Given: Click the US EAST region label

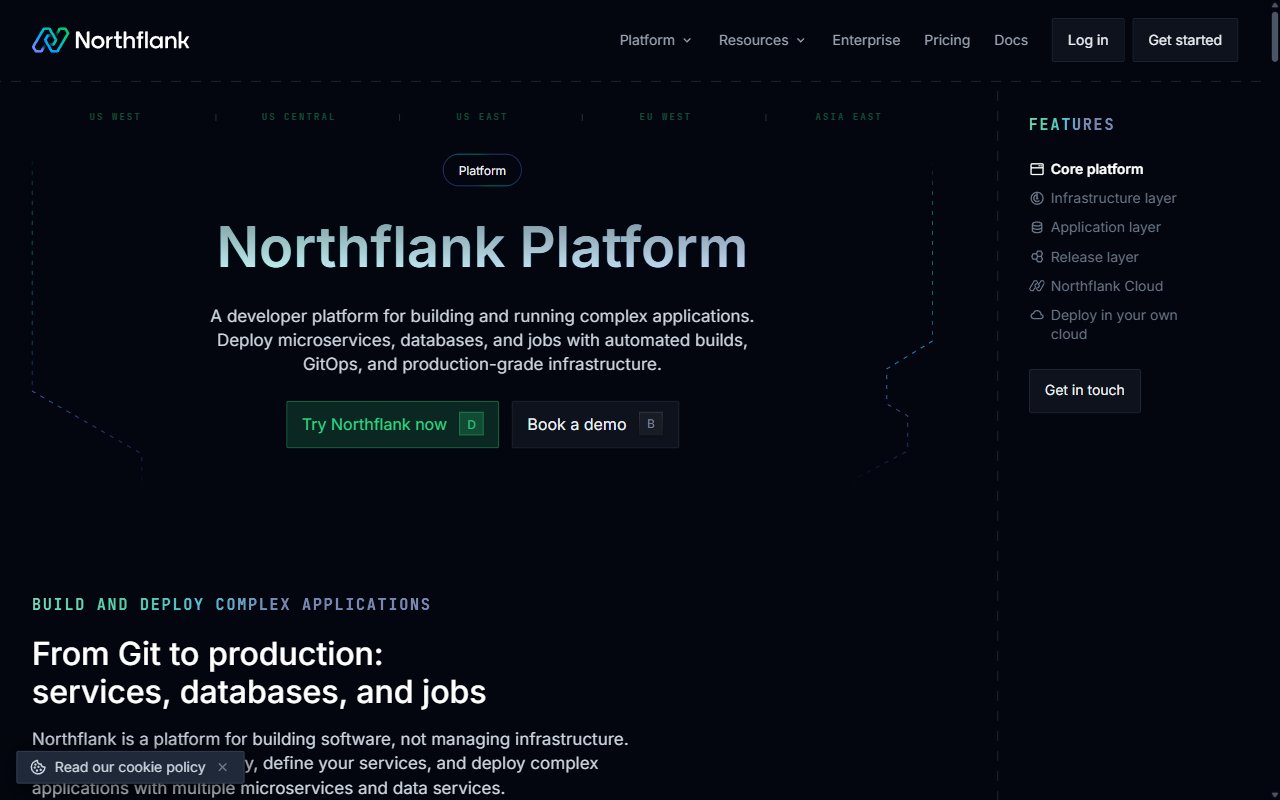Looking at the screenshot, I should click(x=482, y=117).
